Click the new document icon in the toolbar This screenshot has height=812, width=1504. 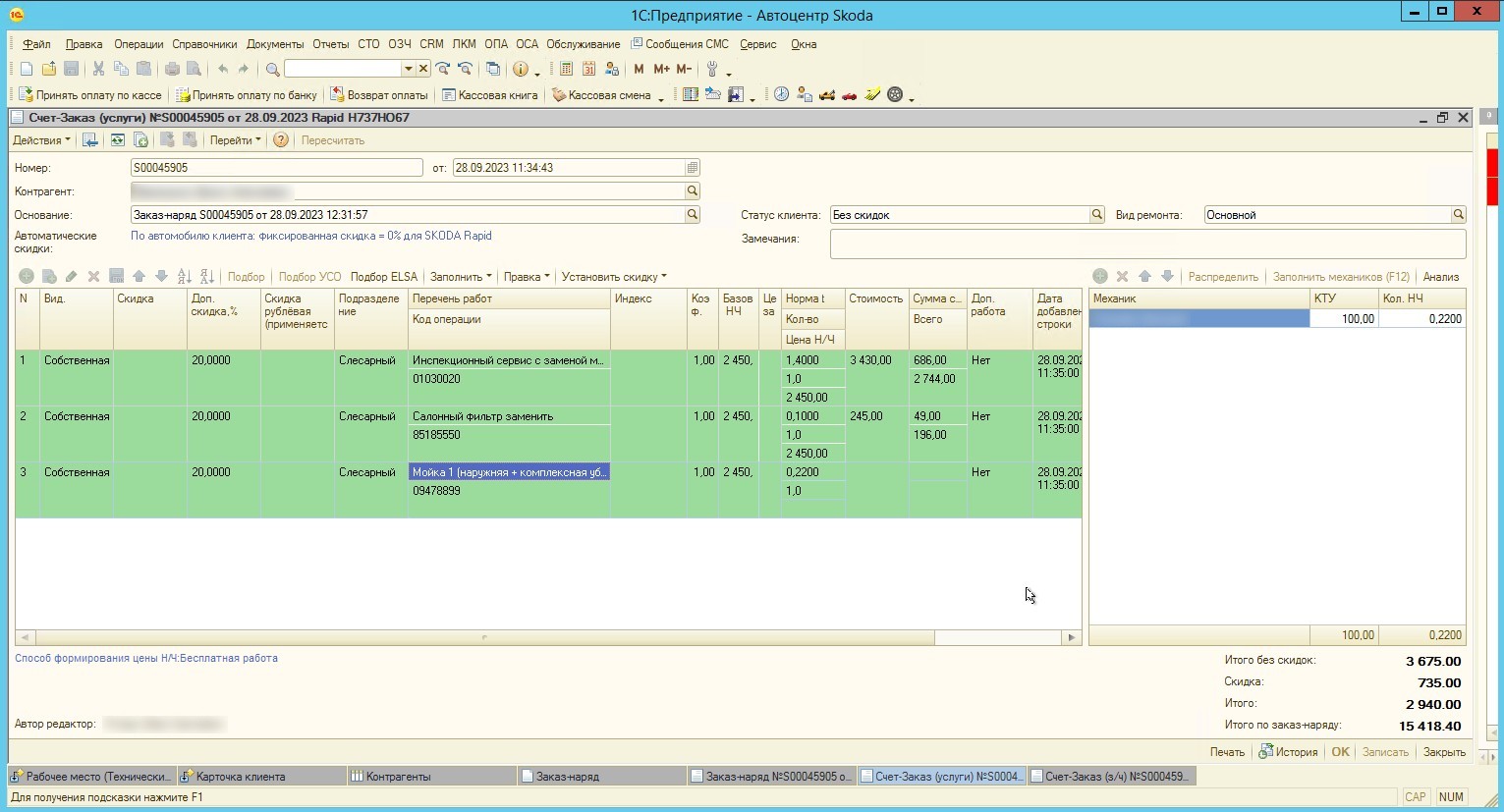tap(27, 69)
